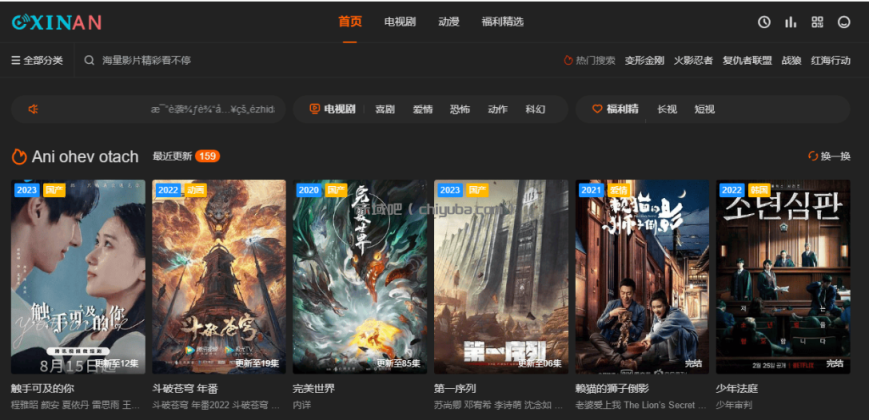This screenshot has height=420, width=869.
Task: Click the cast line 苏尚卿 邓宥希 李诗萌
Action: tap(498, 406)
